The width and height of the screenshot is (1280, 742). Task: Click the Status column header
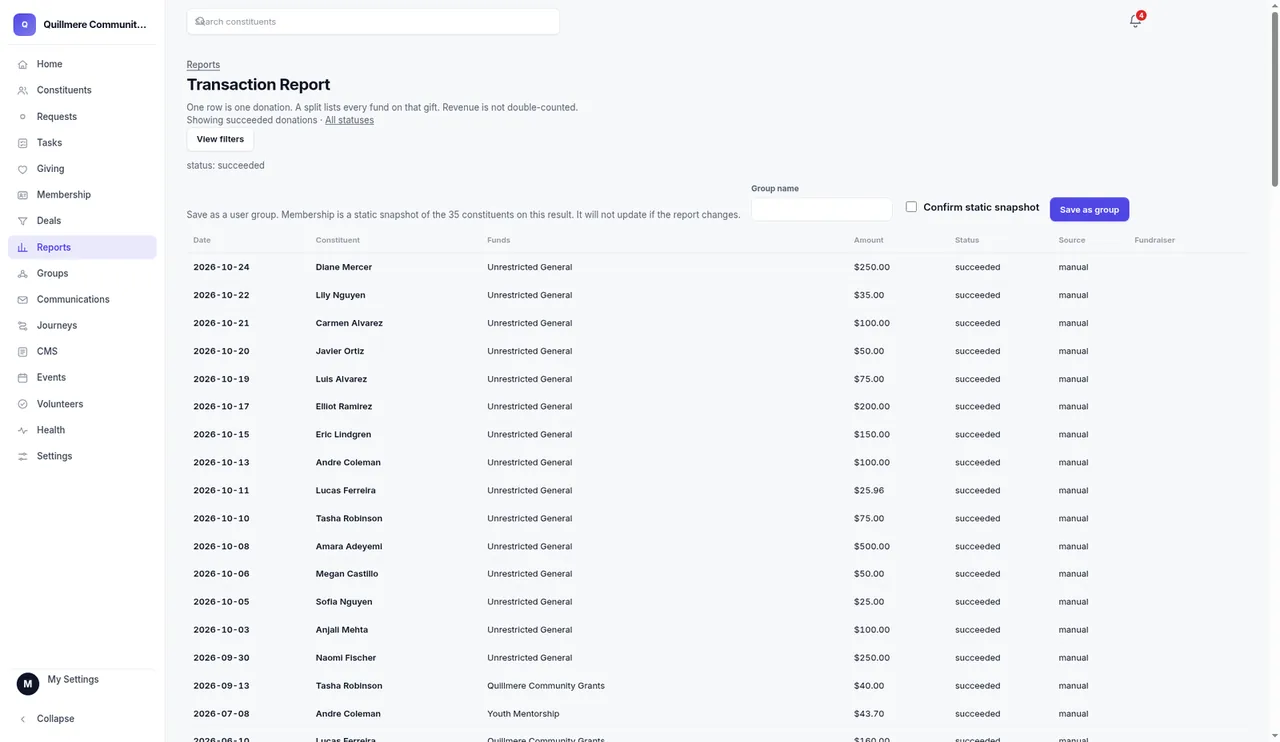click(967, 240)
